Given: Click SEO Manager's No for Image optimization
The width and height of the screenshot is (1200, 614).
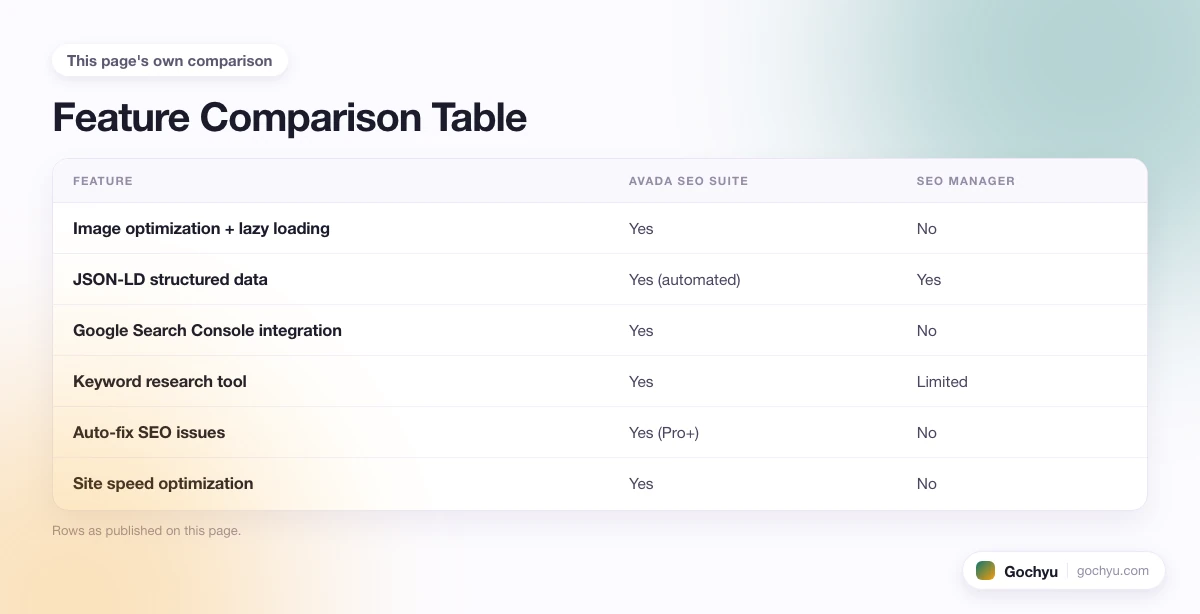Looking at the screenshot, I should click(927, 229).
